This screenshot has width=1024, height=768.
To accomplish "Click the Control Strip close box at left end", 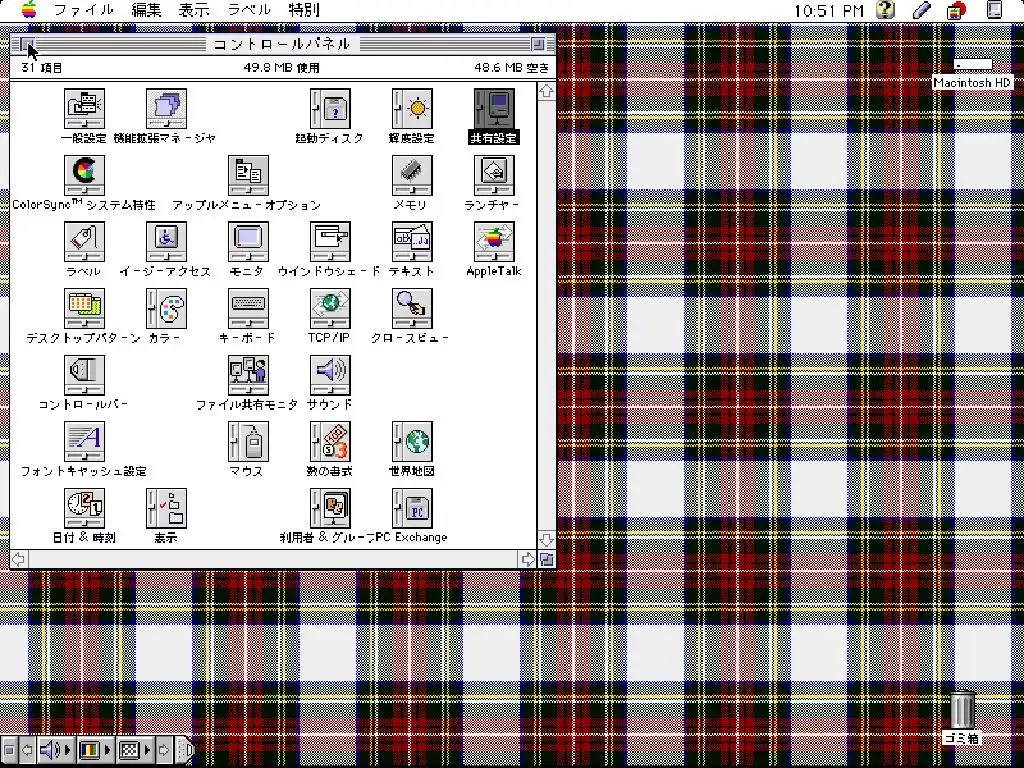I will [8, 750].
